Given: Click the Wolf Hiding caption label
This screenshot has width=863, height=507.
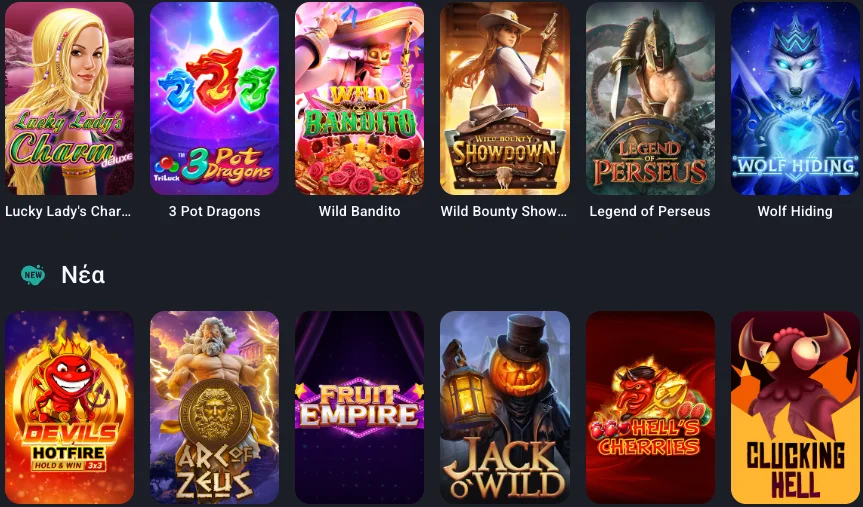Looking at the screenshot, I should (795, 211).
